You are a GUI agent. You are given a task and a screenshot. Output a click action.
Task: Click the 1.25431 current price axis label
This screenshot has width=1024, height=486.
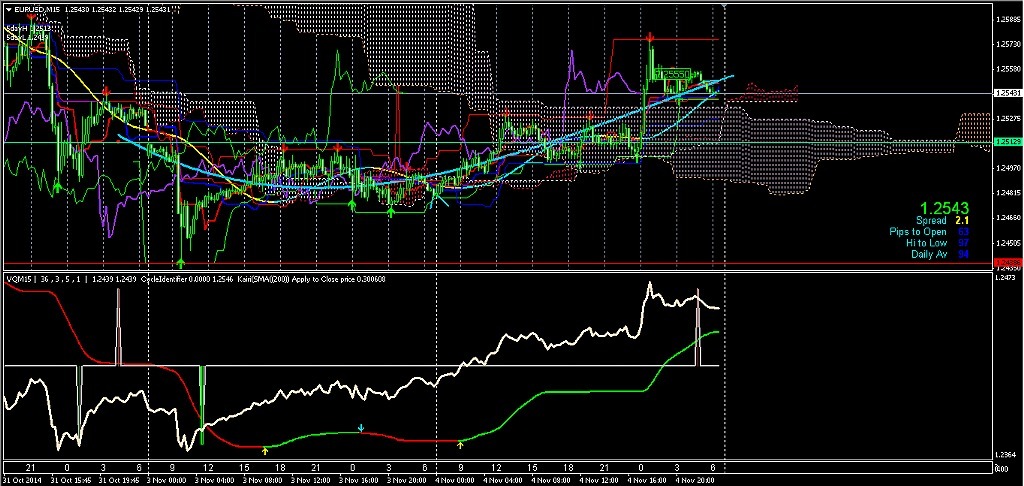(x=1006, y=93)
